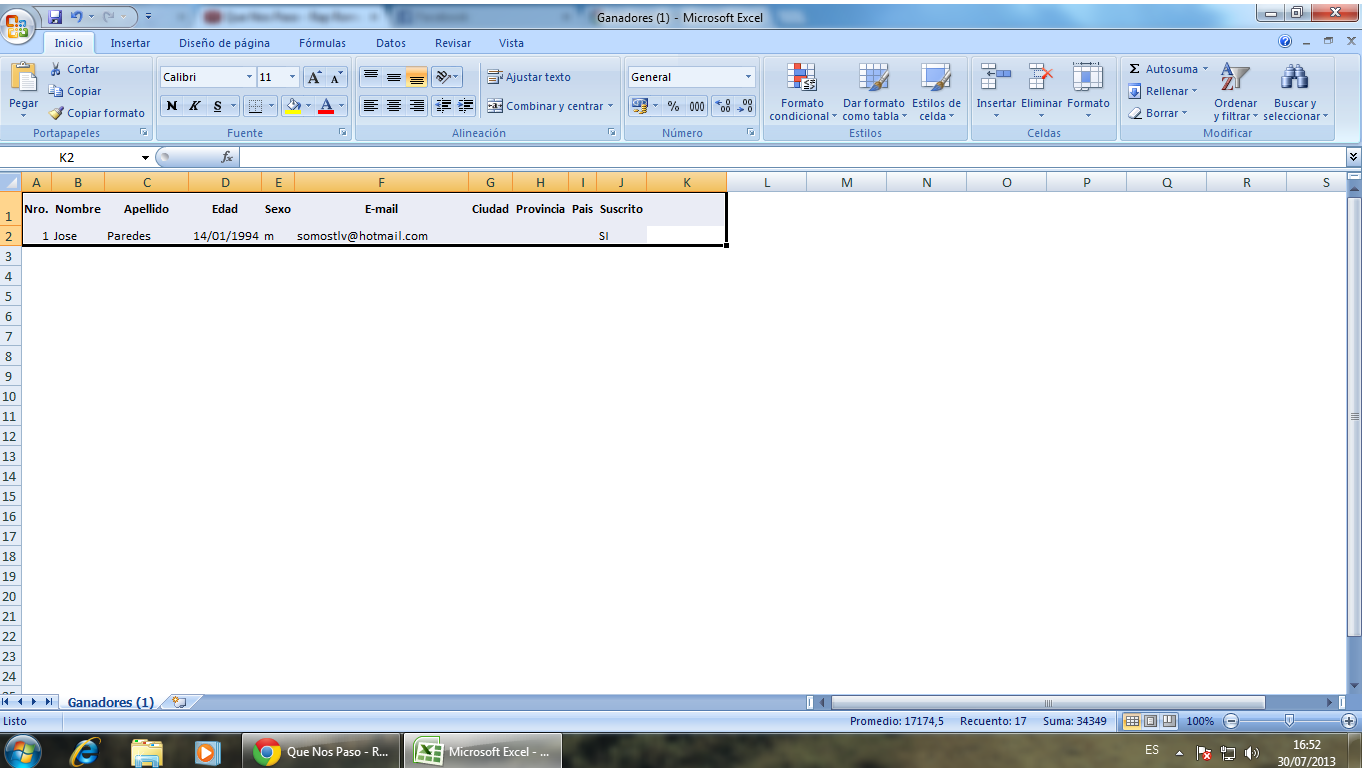1366x768 pixels.
Task: Center text horizontally
Action: (393, 106)
